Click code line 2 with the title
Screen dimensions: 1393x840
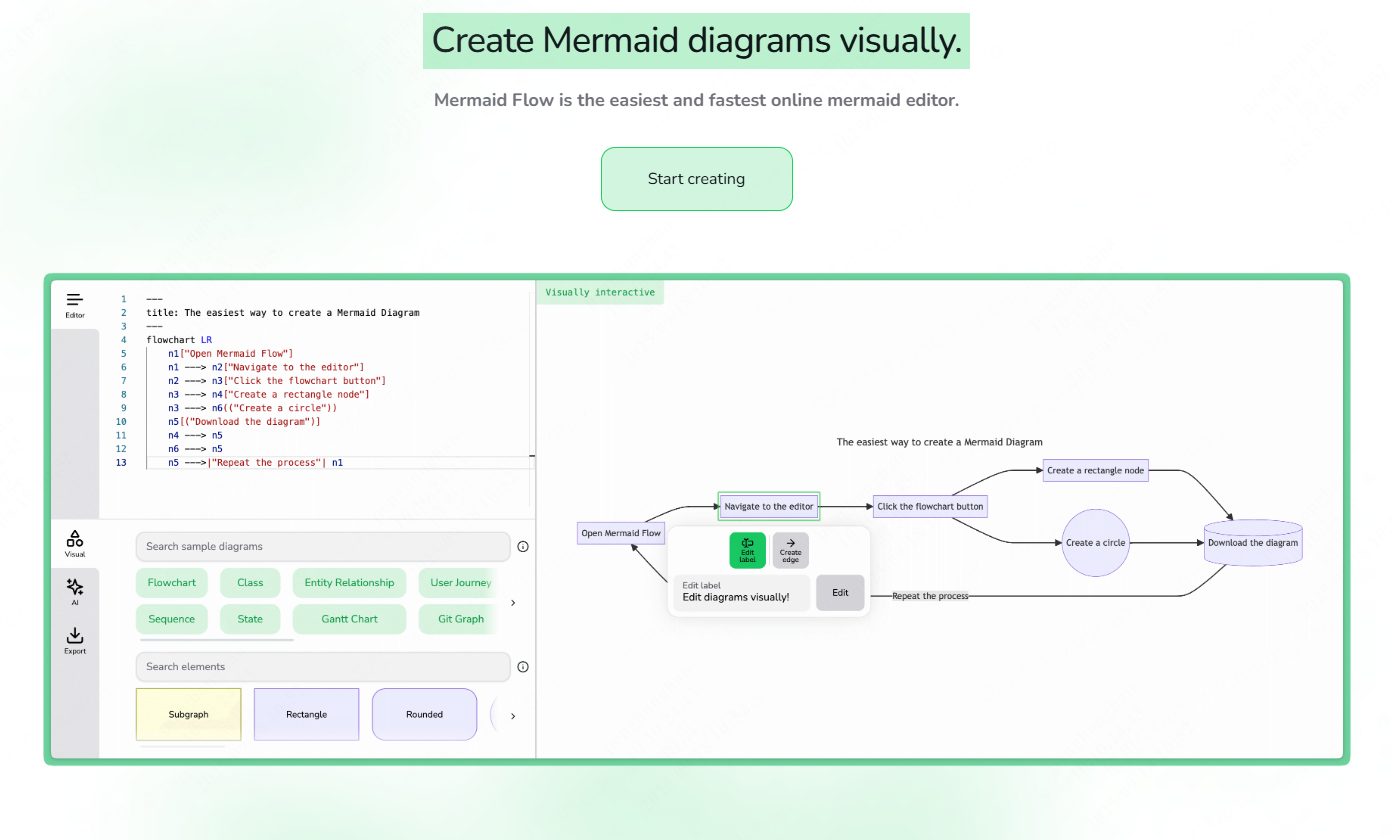click(x=283, y=313)
